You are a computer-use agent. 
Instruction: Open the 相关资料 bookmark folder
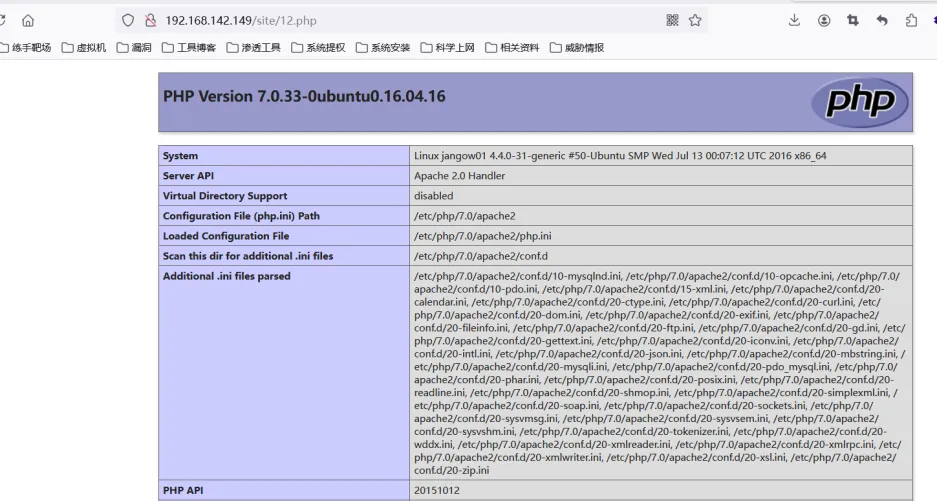[x=512, y=48]
